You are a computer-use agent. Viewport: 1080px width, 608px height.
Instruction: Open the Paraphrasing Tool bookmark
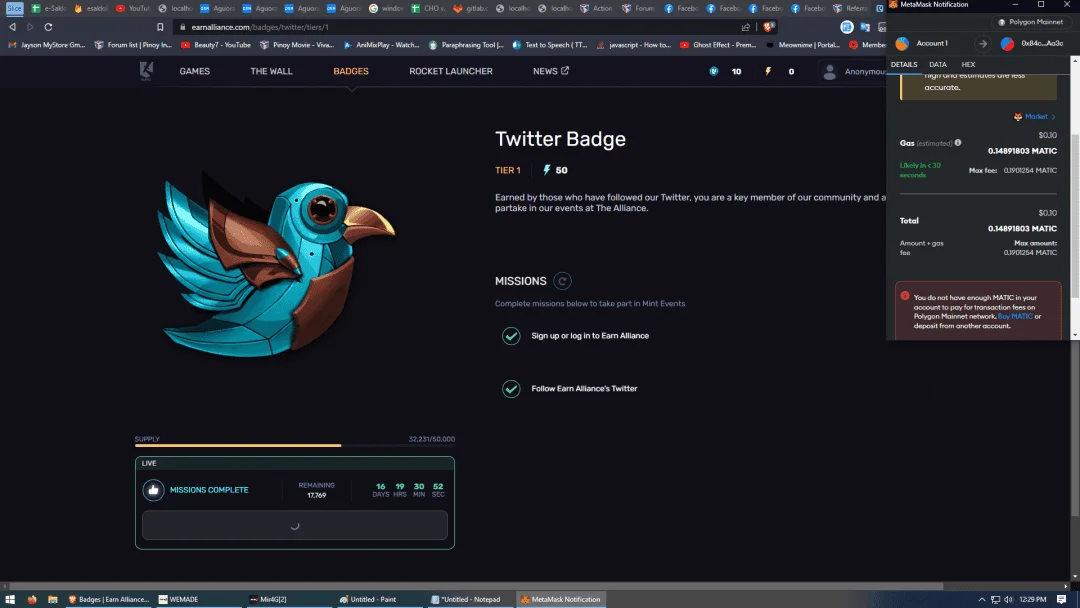pyautogui.click(x=466, y=45)
